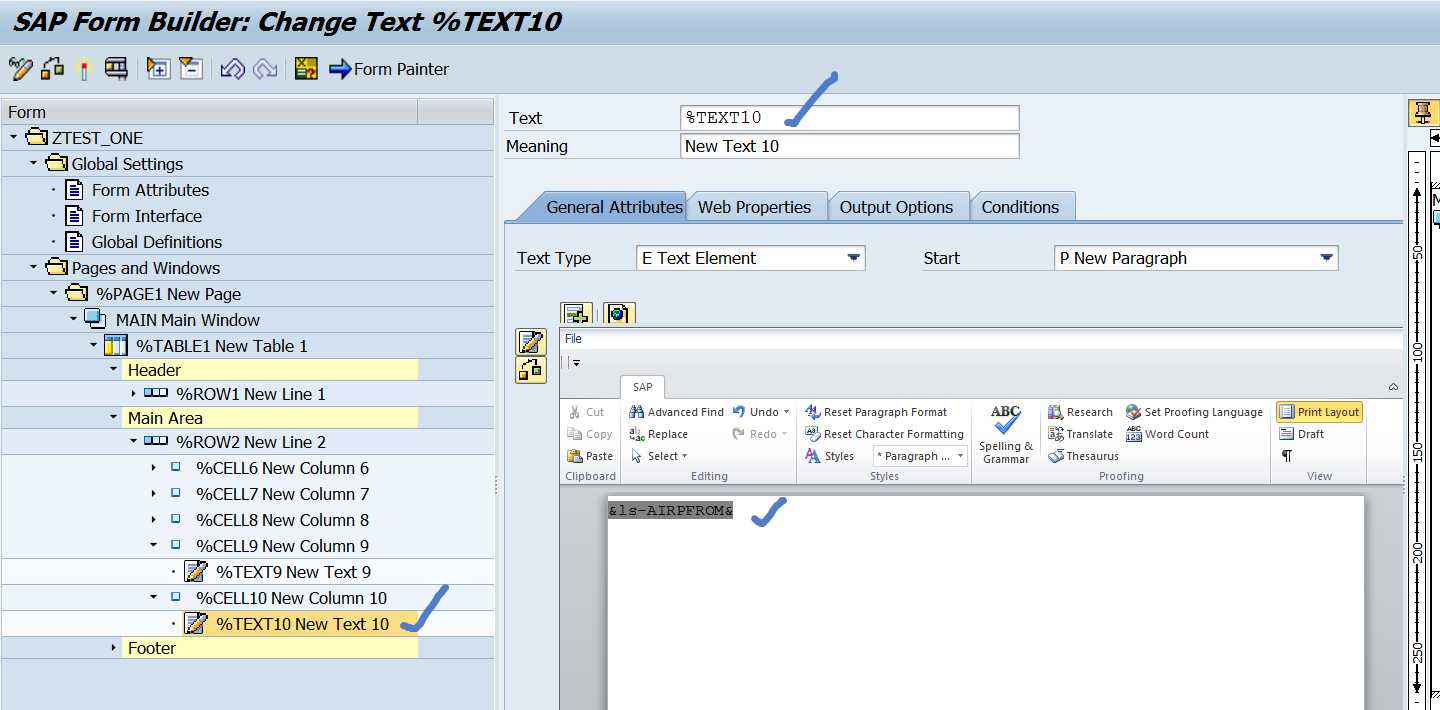Screen dimensions: 1440x710
Task: Toggle Print Layout view mode
Action: pos(1319,411)
